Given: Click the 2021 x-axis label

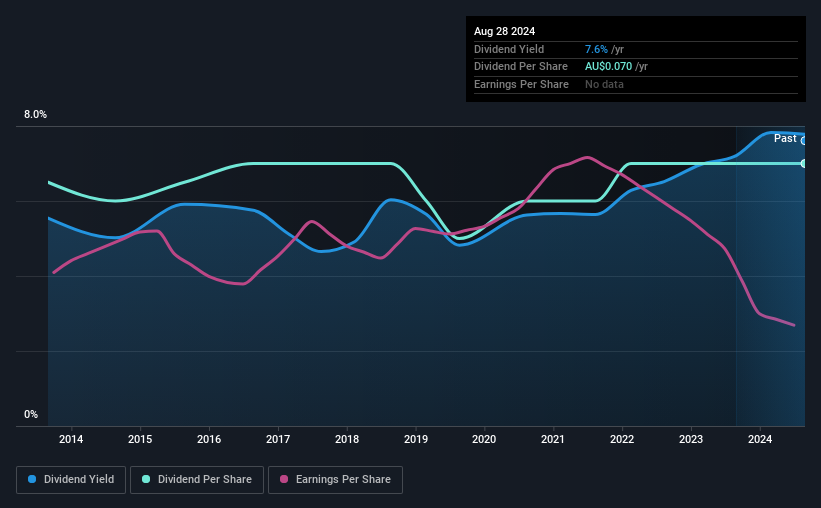Looking at the screenshot, I should click(x=553, y=439).
